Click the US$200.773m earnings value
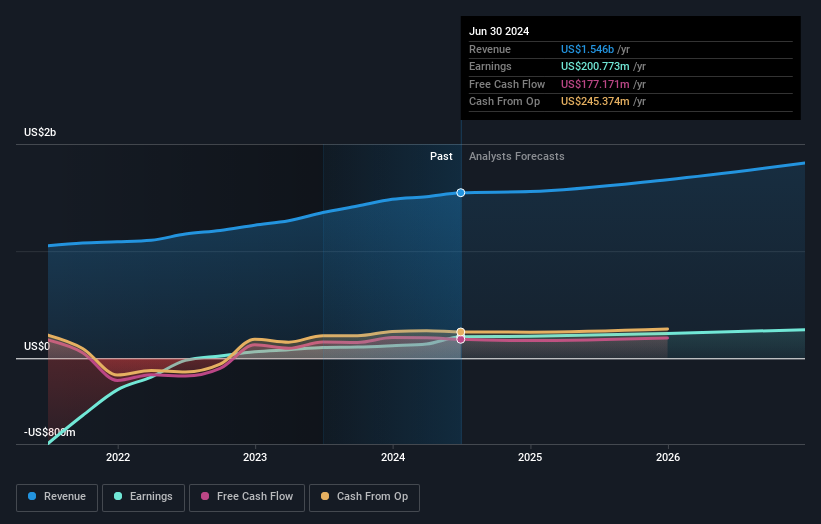Viewport: 821px width, 524px height. coord(595,66)
